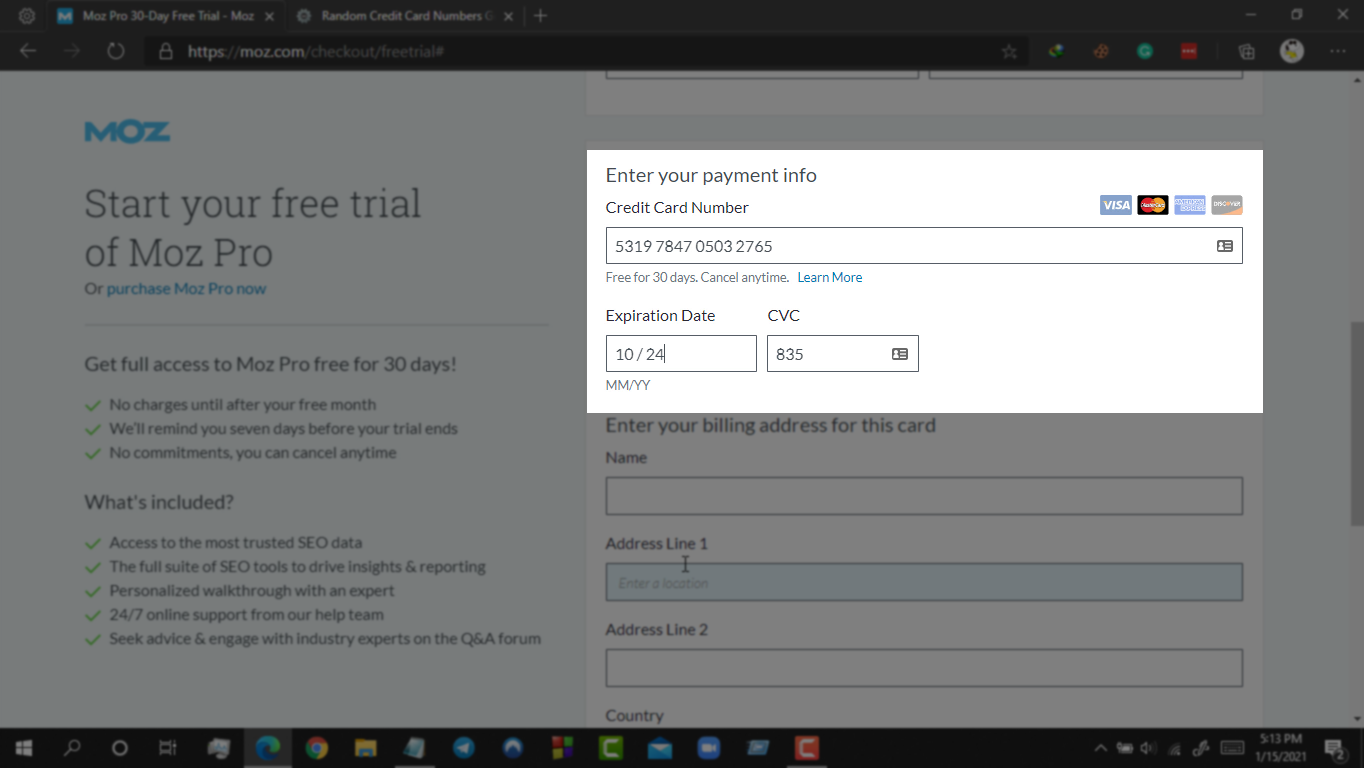Image resolution: width=1364 pixels, height=768 pixels.
Task: Click the 'MM/YY' hint text
Action: 628,385
